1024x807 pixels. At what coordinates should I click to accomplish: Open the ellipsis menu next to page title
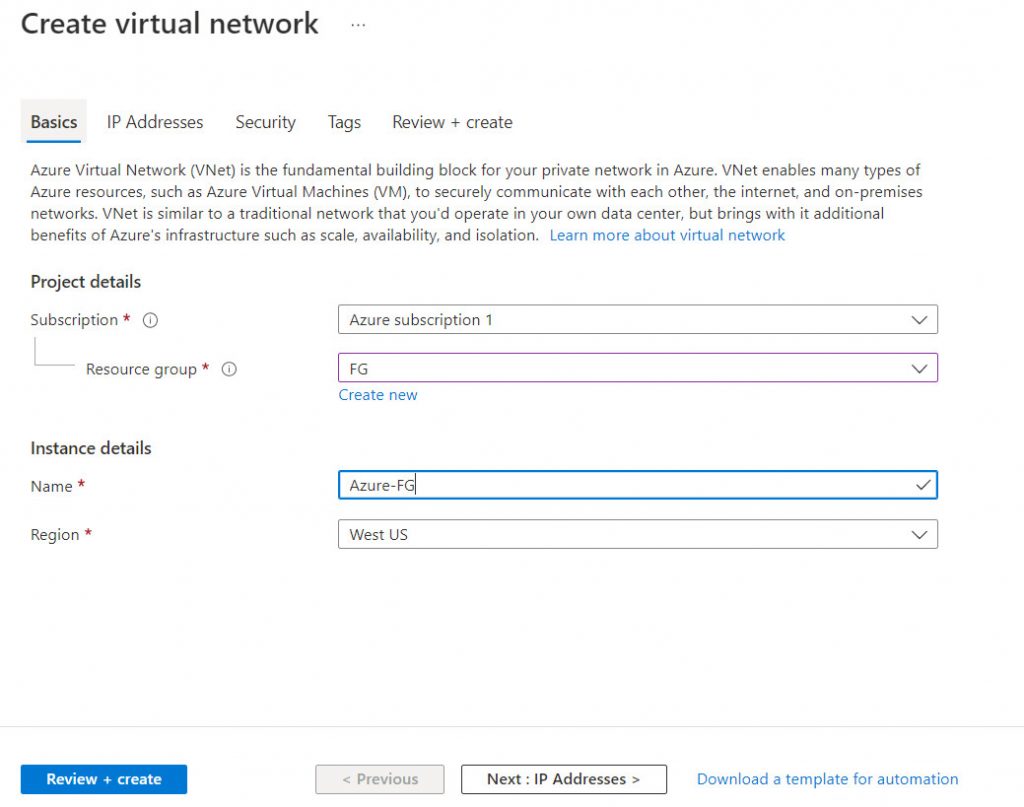pyautogui.click(x=357, y=25)
